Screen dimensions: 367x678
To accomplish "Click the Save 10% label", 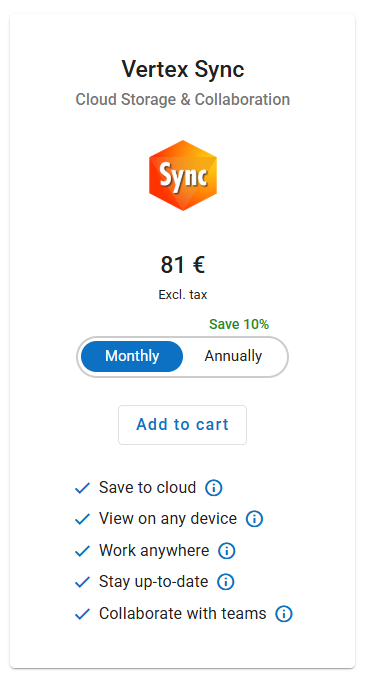I will coord(239,324).
